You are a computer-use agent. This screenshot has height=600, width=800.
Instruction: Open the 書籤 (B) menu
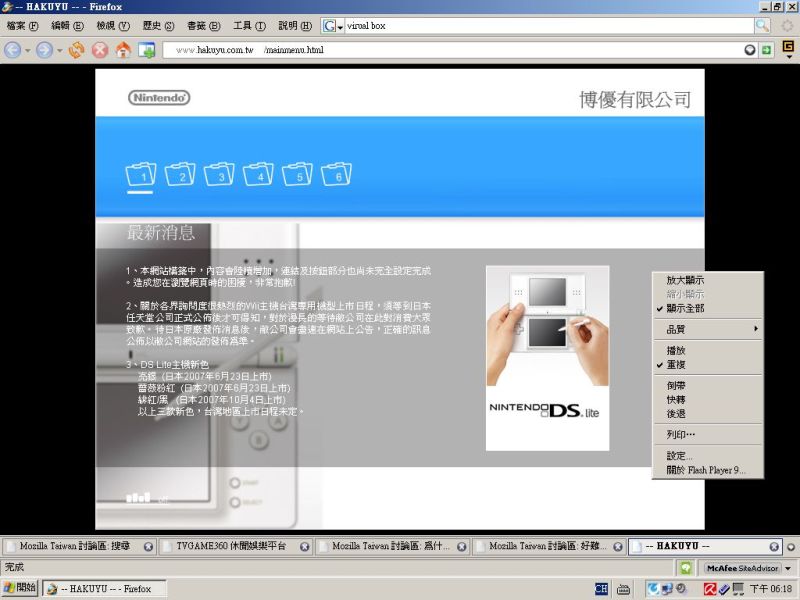[204, 26]
